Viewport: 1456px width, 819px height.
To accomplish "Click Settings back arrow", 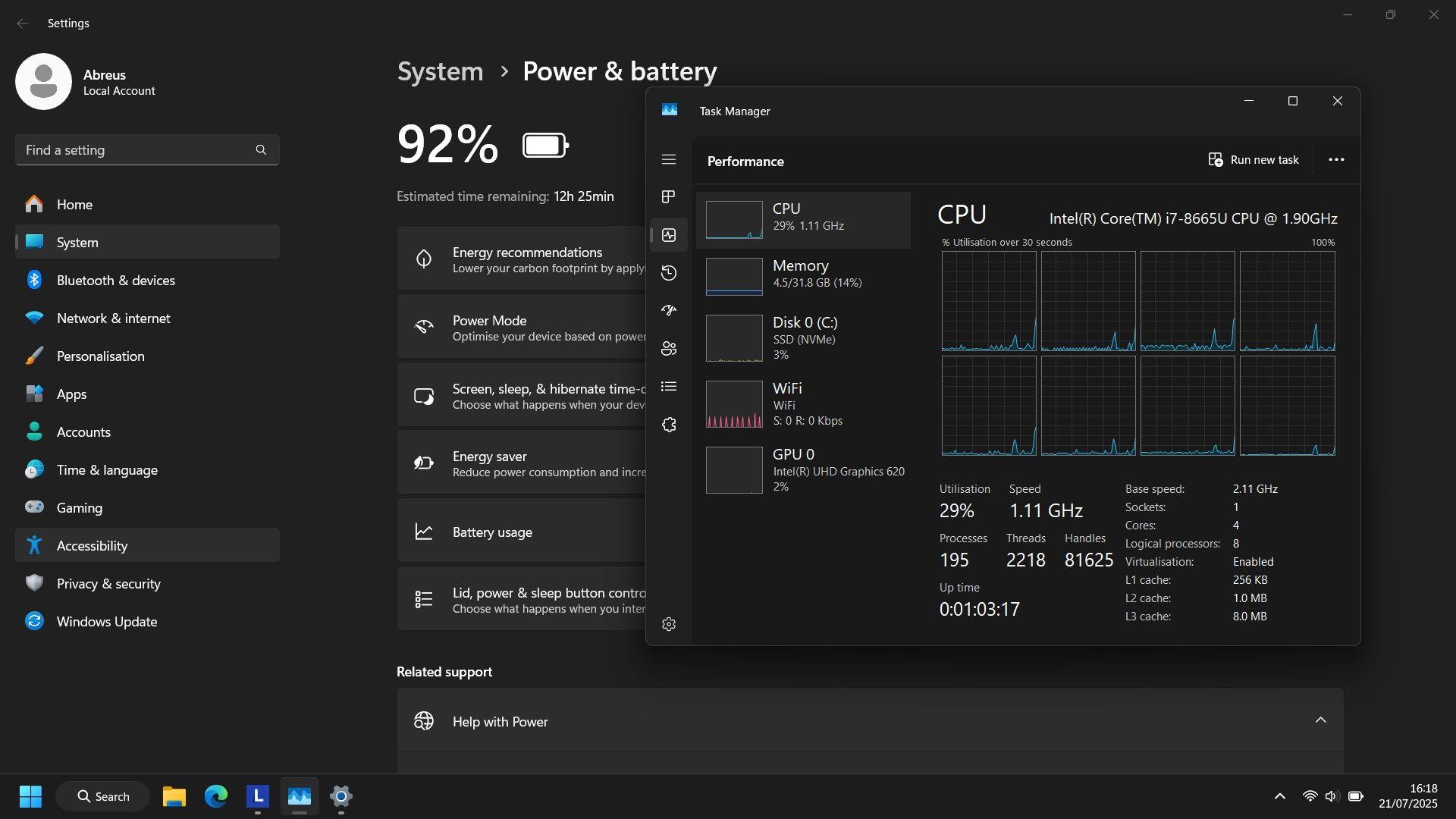I will click(x=23, y=24).
